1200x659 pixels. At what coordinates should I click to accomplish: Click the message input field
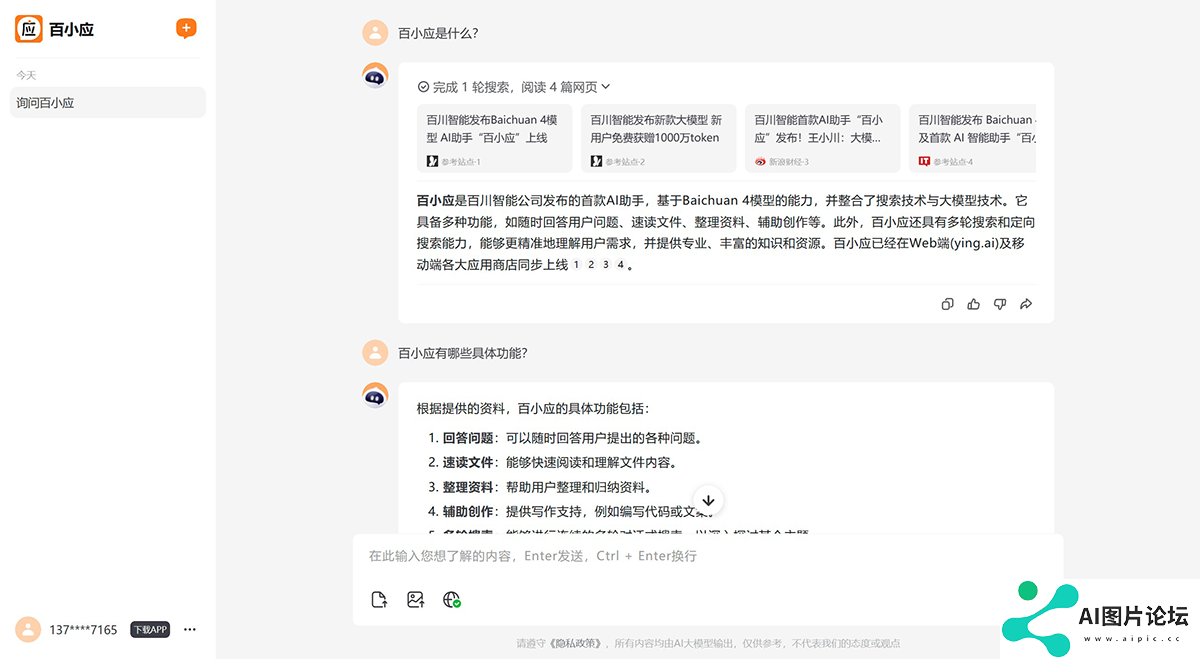coord(708,556)
